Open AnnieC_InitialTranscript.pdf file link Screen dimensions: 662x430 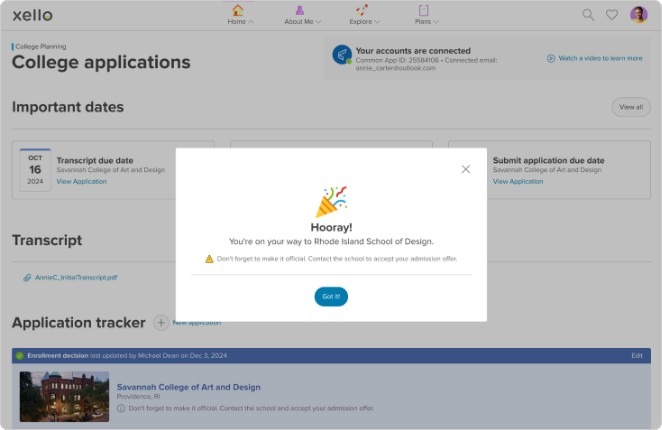tap(76, 278)
